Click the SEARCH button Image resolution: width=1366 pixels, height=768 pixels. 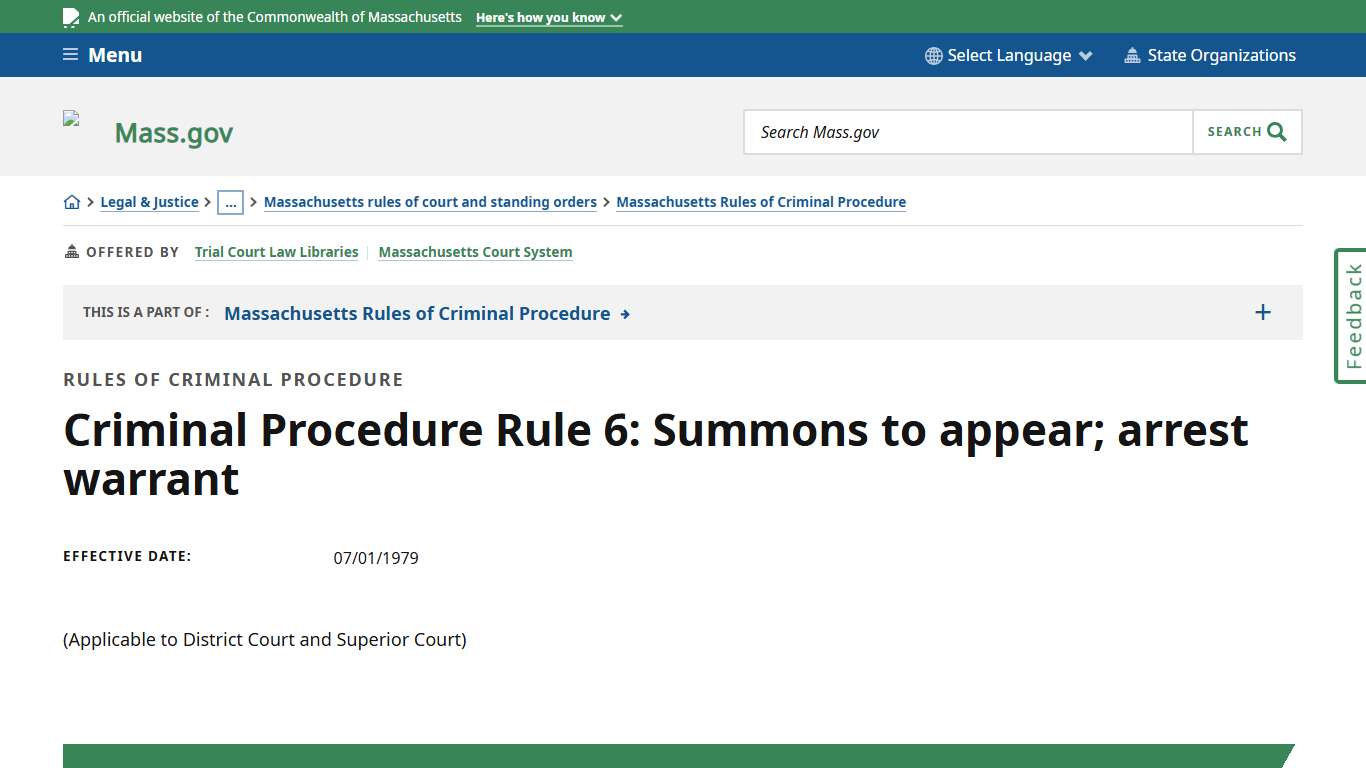pyautogui.click(x=1246, y=131)
